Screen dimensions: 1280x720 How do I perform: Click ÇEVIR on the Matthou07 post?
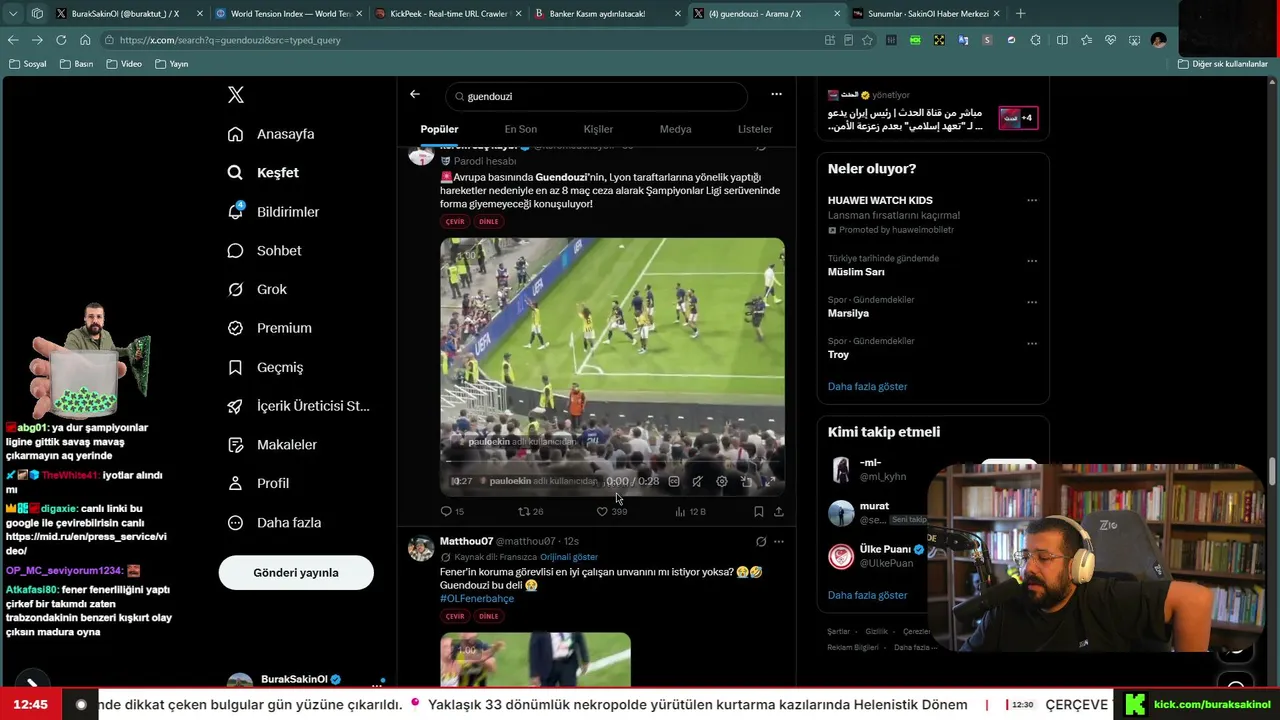click(x=455, y=616)
